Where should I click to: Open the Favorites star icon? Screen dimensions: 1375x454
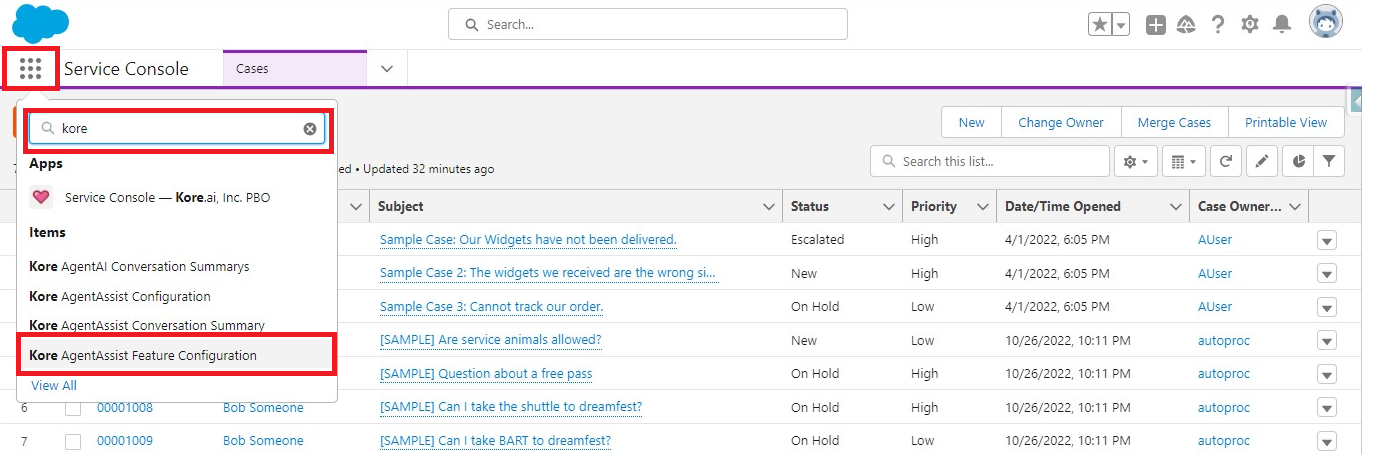point(1100,25)
